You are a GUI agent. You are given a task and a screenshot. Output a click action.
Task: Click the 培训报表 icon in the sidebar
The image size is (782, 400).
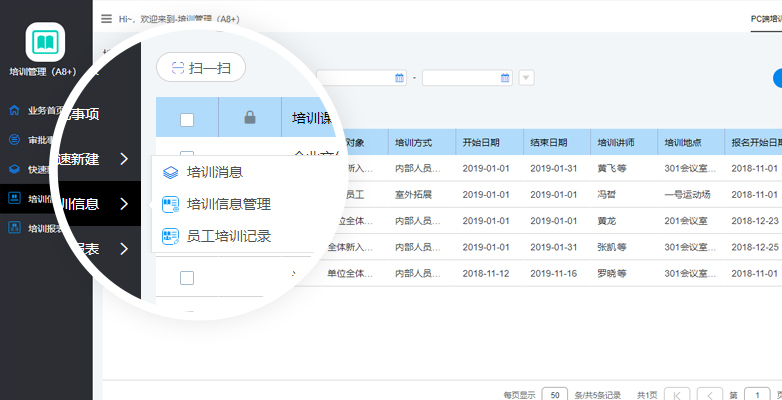pos(14,228)
